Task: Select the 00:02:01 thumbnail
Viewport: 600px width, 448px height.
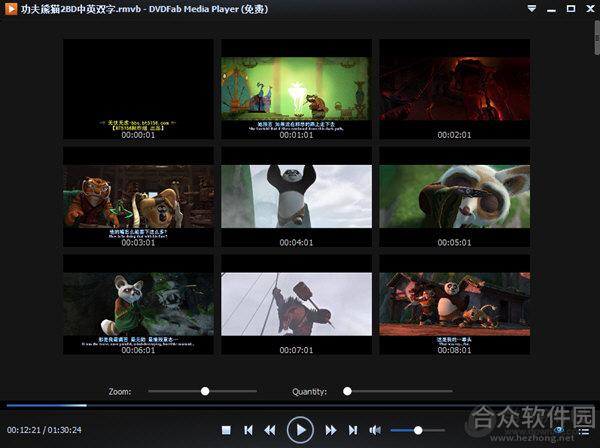Action: [x=455, y=89]
